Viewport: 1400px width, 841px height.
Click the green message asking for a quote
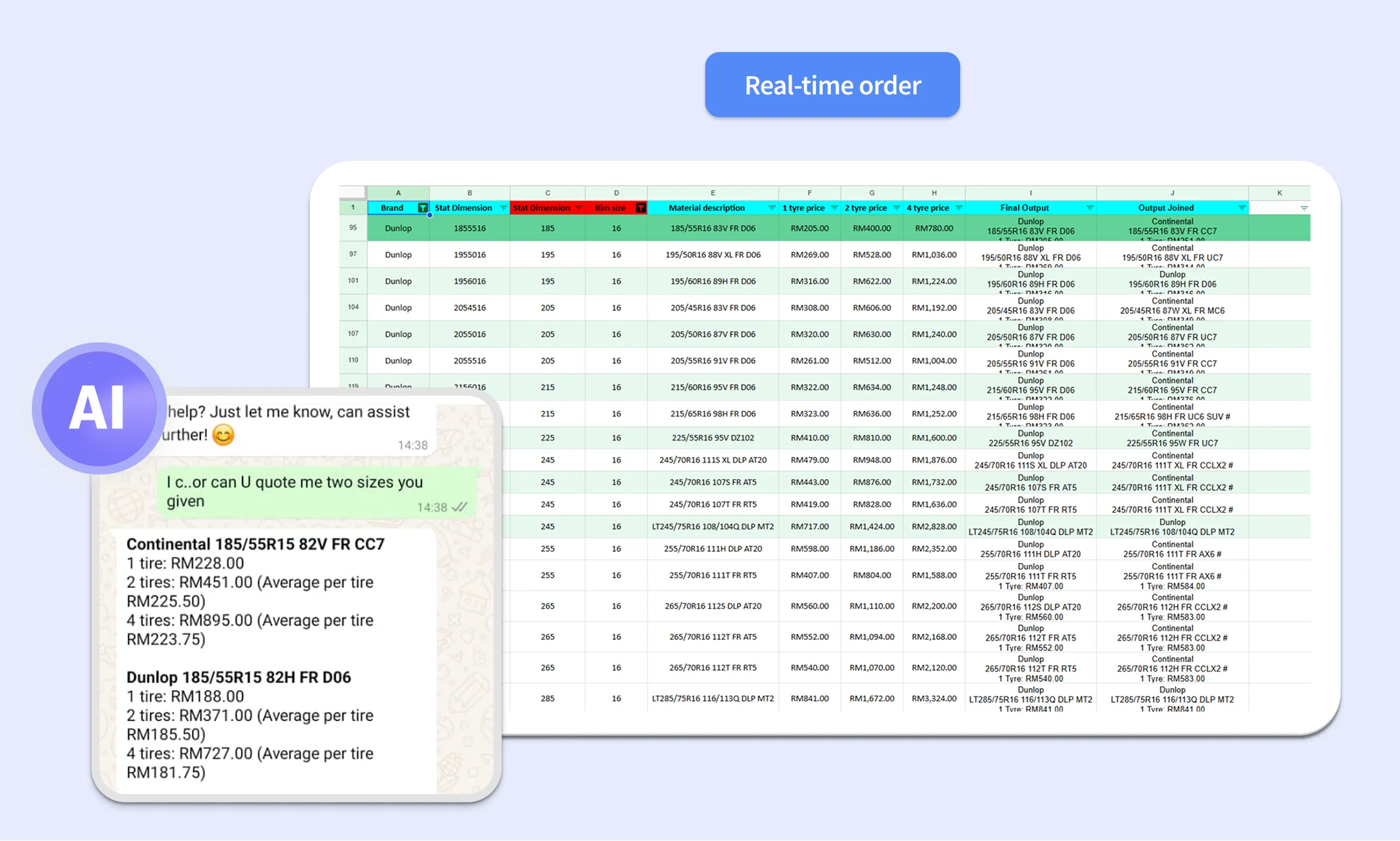tap(317, 492)
